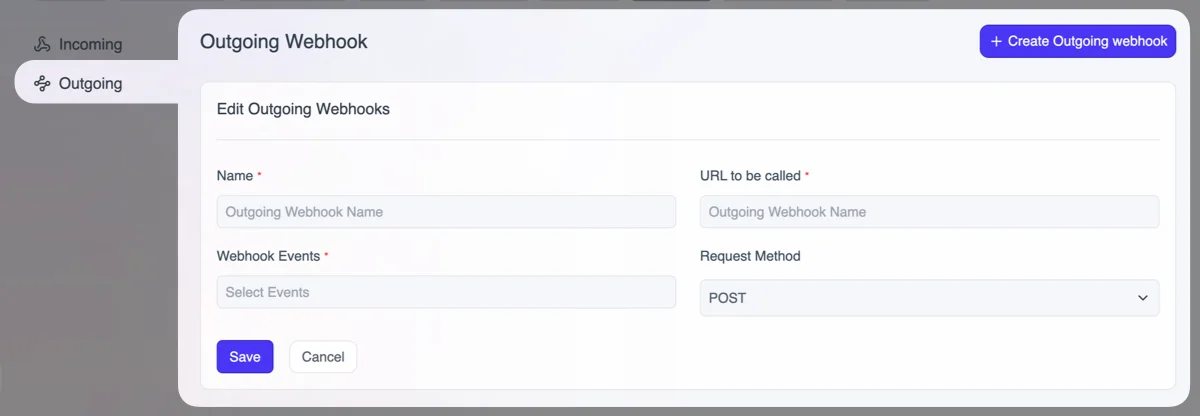Open the Request Method POST dropdown

[929, 298]
